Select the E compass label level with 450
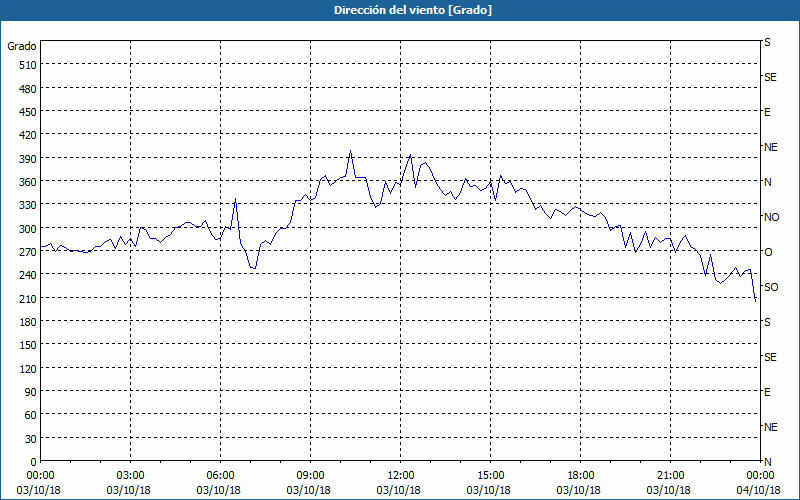Viewport: 800px width, 500px height. pyautogui.click(x=767, y=112)
